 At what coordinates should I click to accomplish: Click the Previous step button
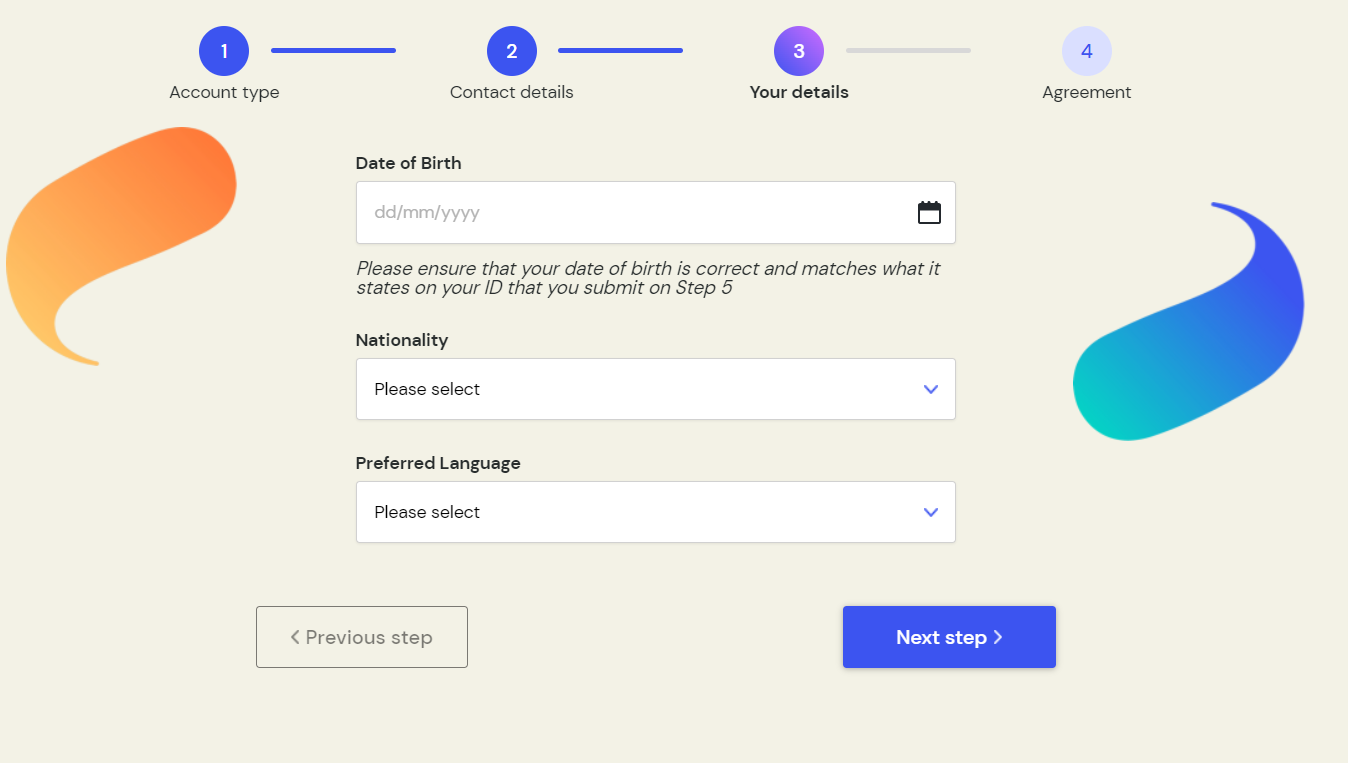click(362, 637)
